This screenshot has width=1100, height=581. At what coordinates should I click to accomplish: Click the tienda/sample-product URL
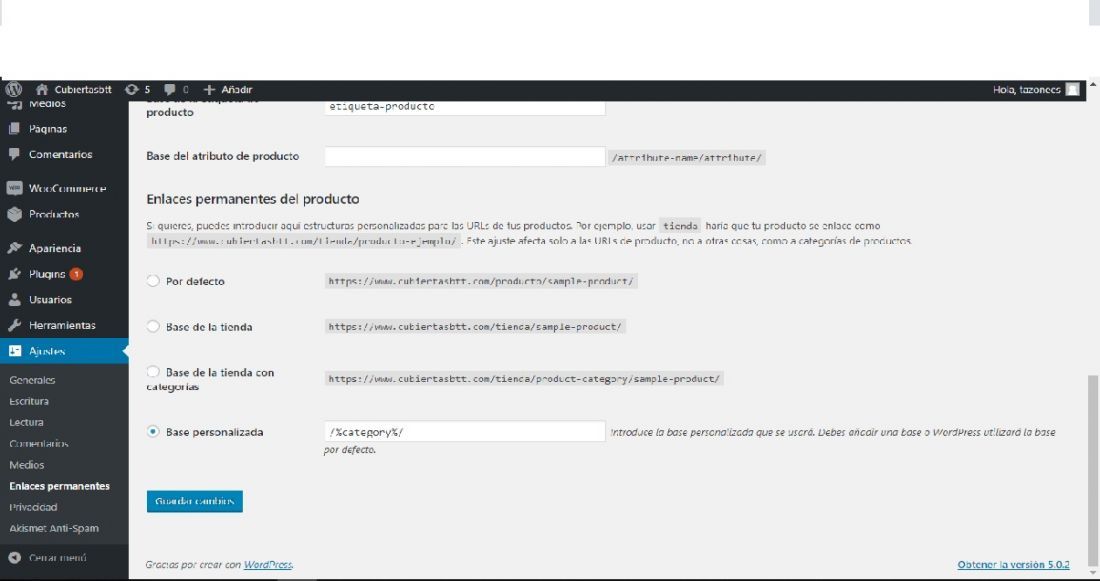[475, 327]
